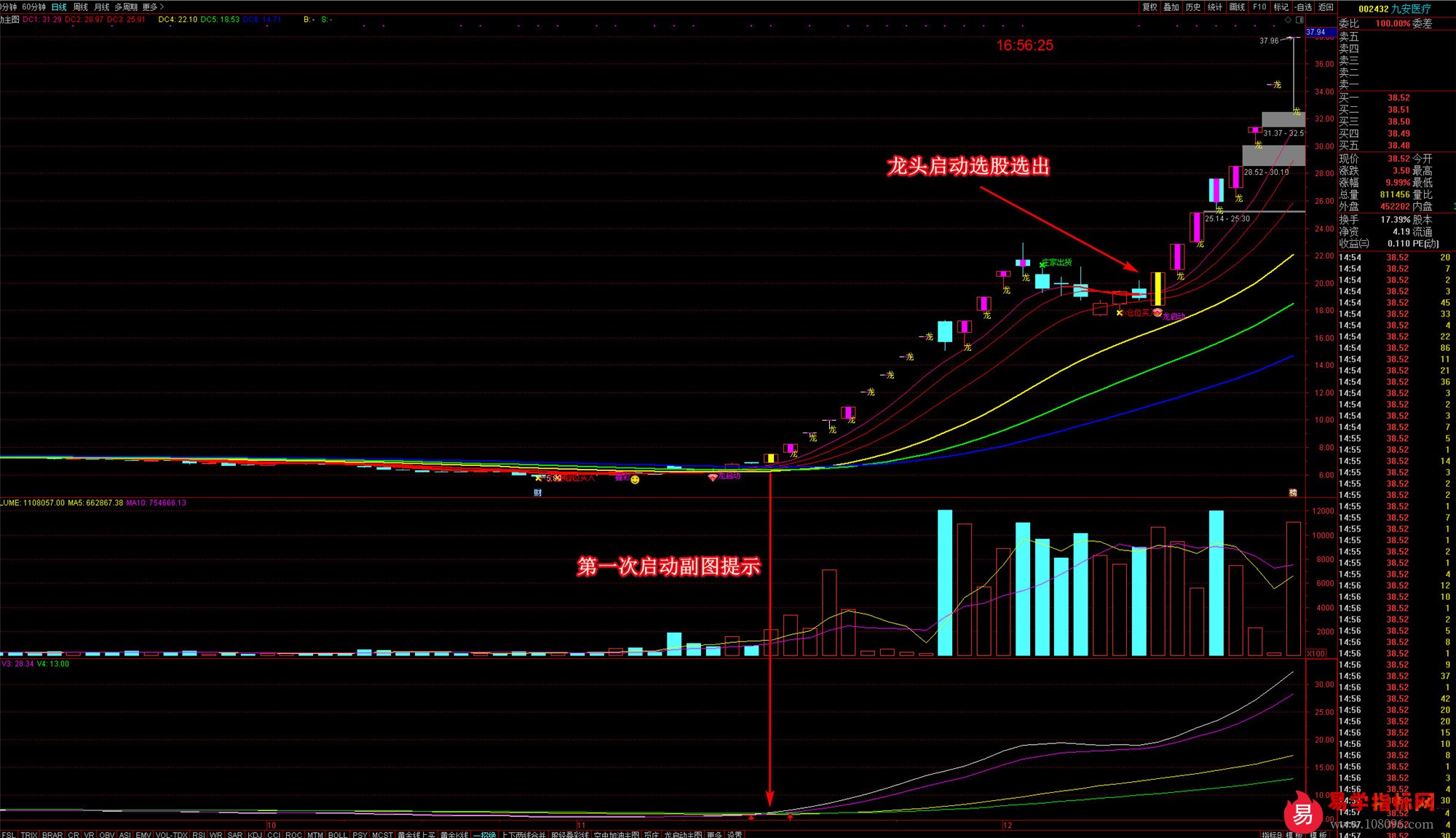The width and height of the screenshot is (1456, 838).
Task: Expand the 更多 periods list
Action: [153, 7]
